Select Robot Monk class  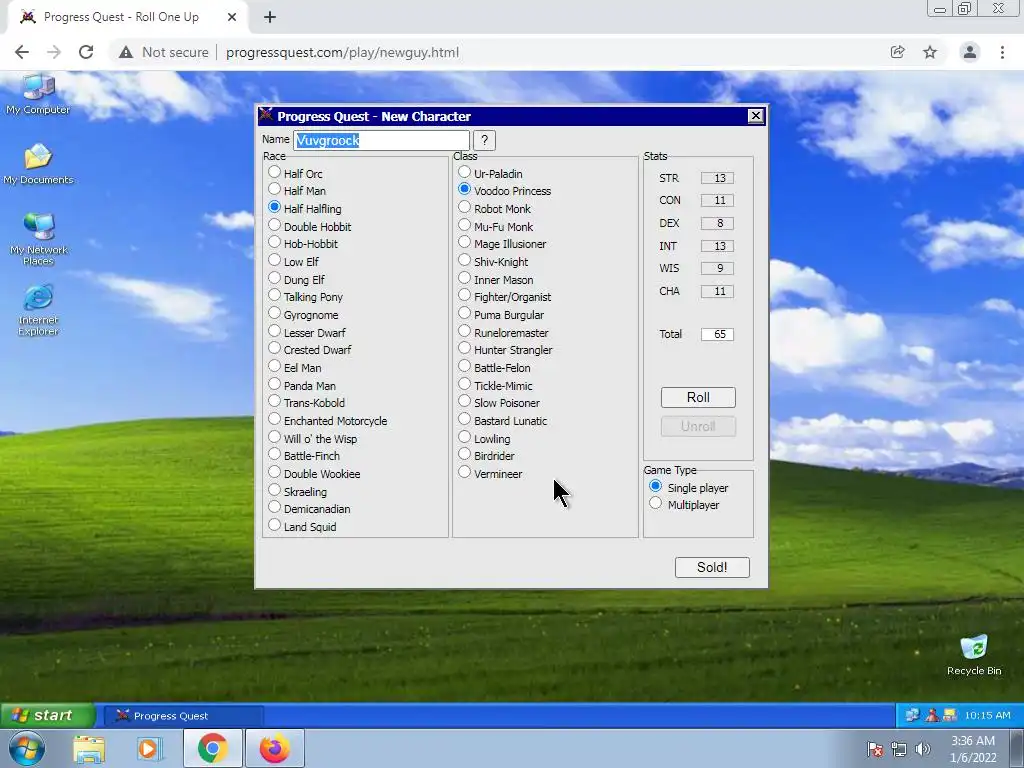coord(464,207)
